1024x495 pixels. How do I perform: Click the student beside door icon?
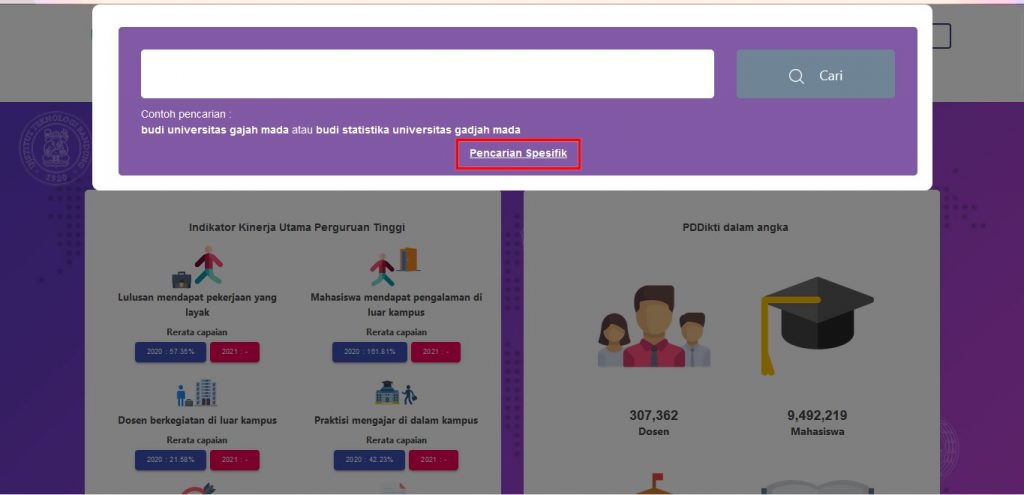click(x=394, y=266)
